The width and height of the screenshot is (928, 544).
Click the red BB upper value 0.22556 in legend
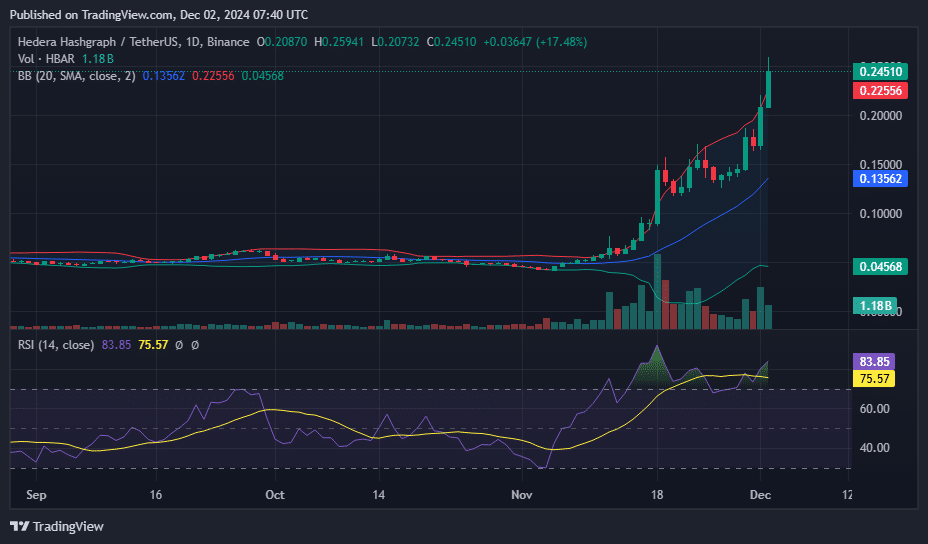coord(213,76)
